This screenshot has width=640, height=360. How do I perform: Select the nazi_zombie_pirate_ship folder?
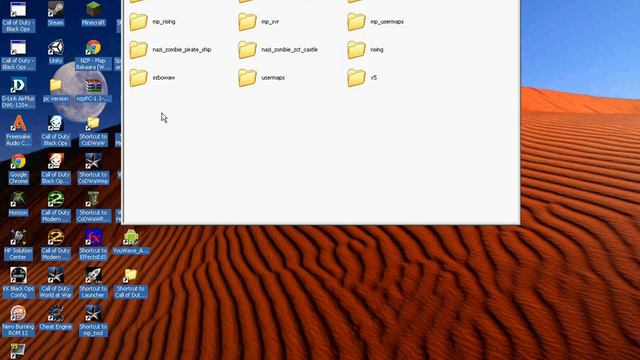(170, 50)
